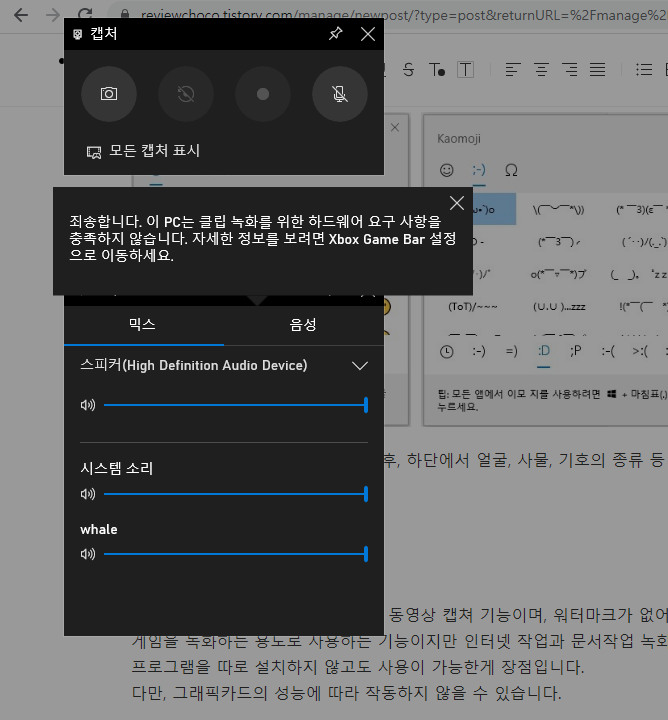This screenshot has width=668, height=720.
Task: Select the :D kaomoji category
Action: [x=544, y=351]
